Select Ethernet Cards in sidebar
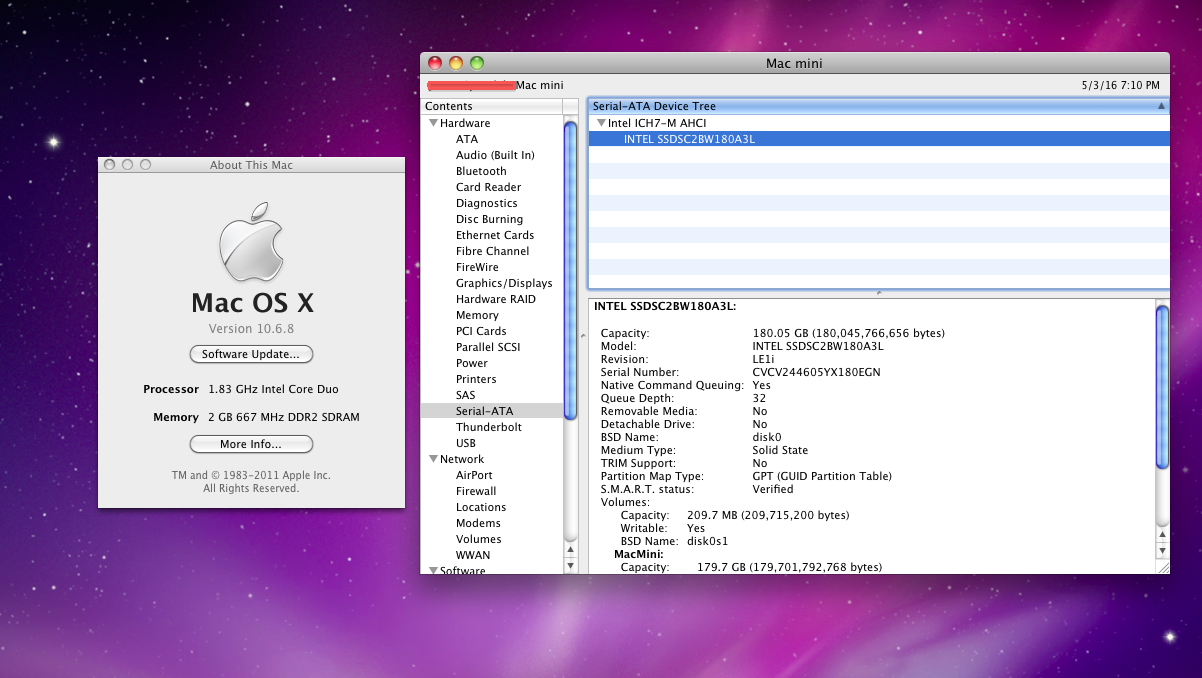 click(x=495, y=235)
